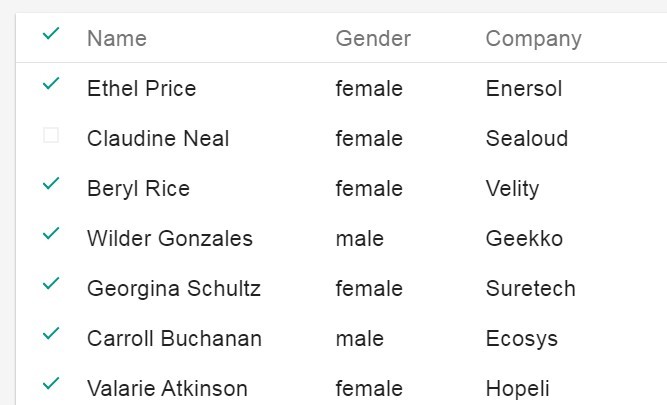Click the Sealoud company cell
Image resolution: width=667 pixels, height=405 pixels.
(526, 139)
